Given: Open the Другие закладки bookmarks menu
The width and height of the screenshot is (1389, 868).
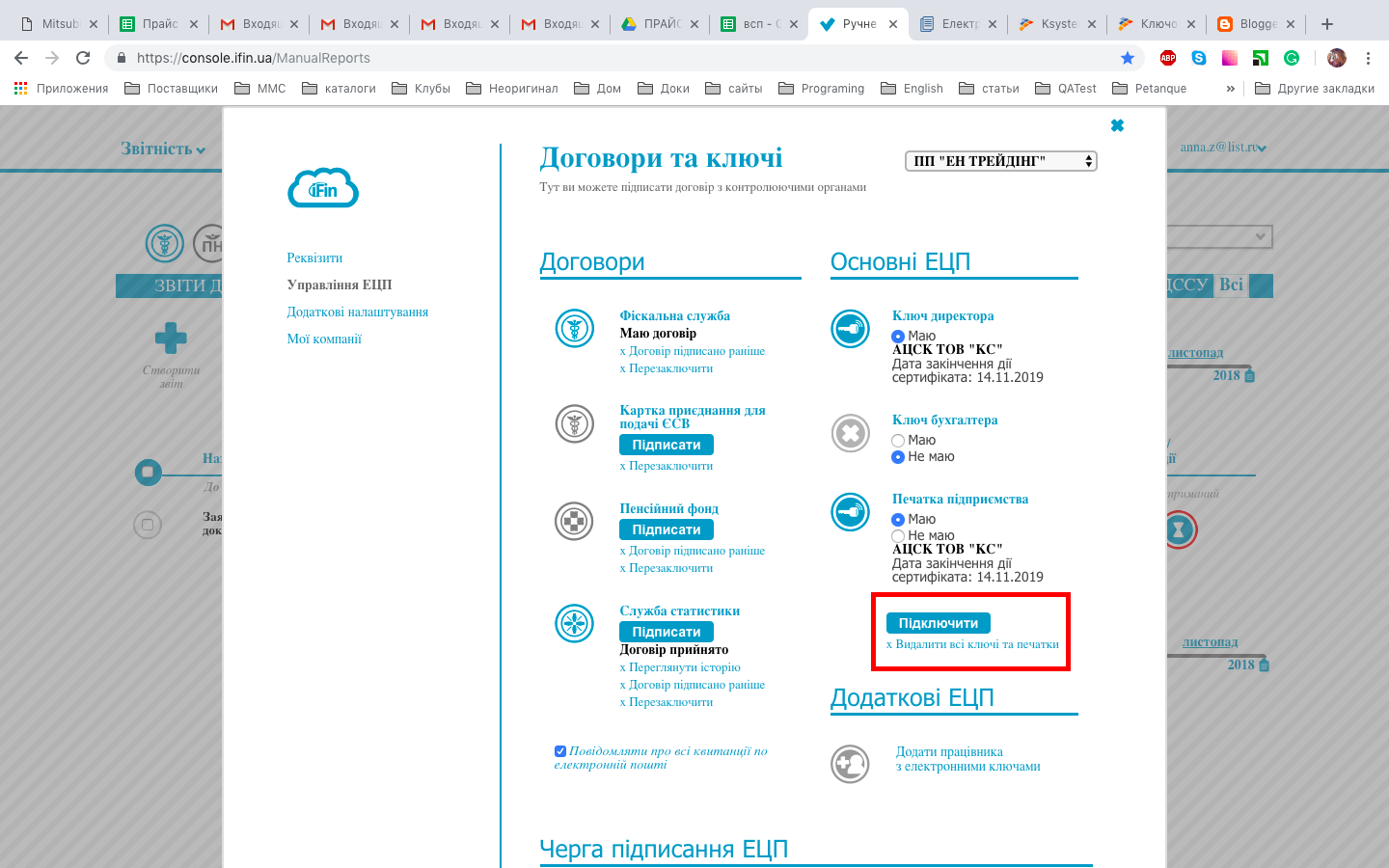Looking at the screenshot, I should click(x=1324, y=88).
